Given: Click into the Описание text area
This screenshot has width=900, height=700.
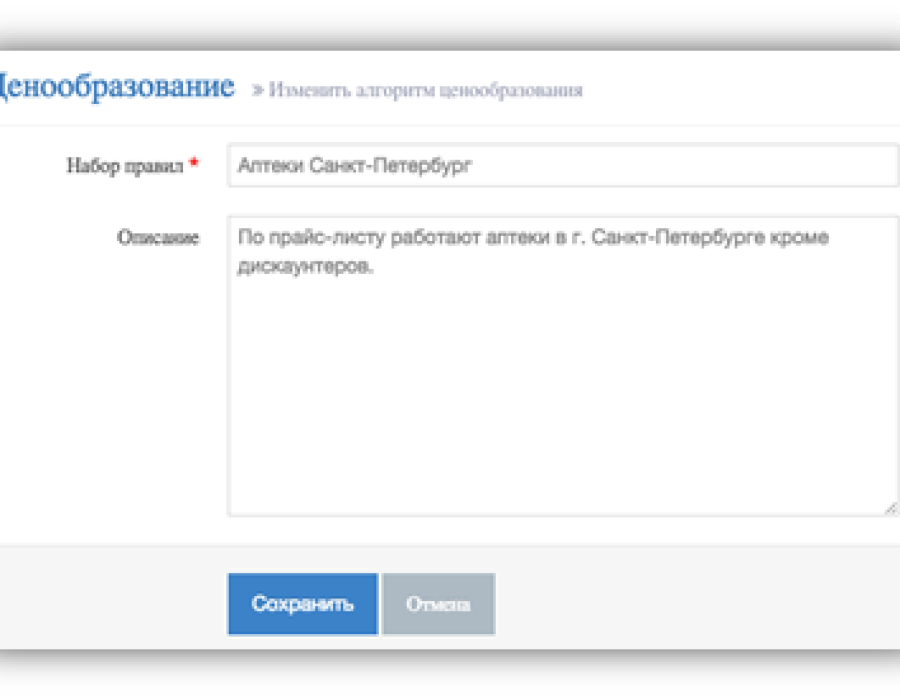Looking at the screenshot, I should click(x=563, y=366).
